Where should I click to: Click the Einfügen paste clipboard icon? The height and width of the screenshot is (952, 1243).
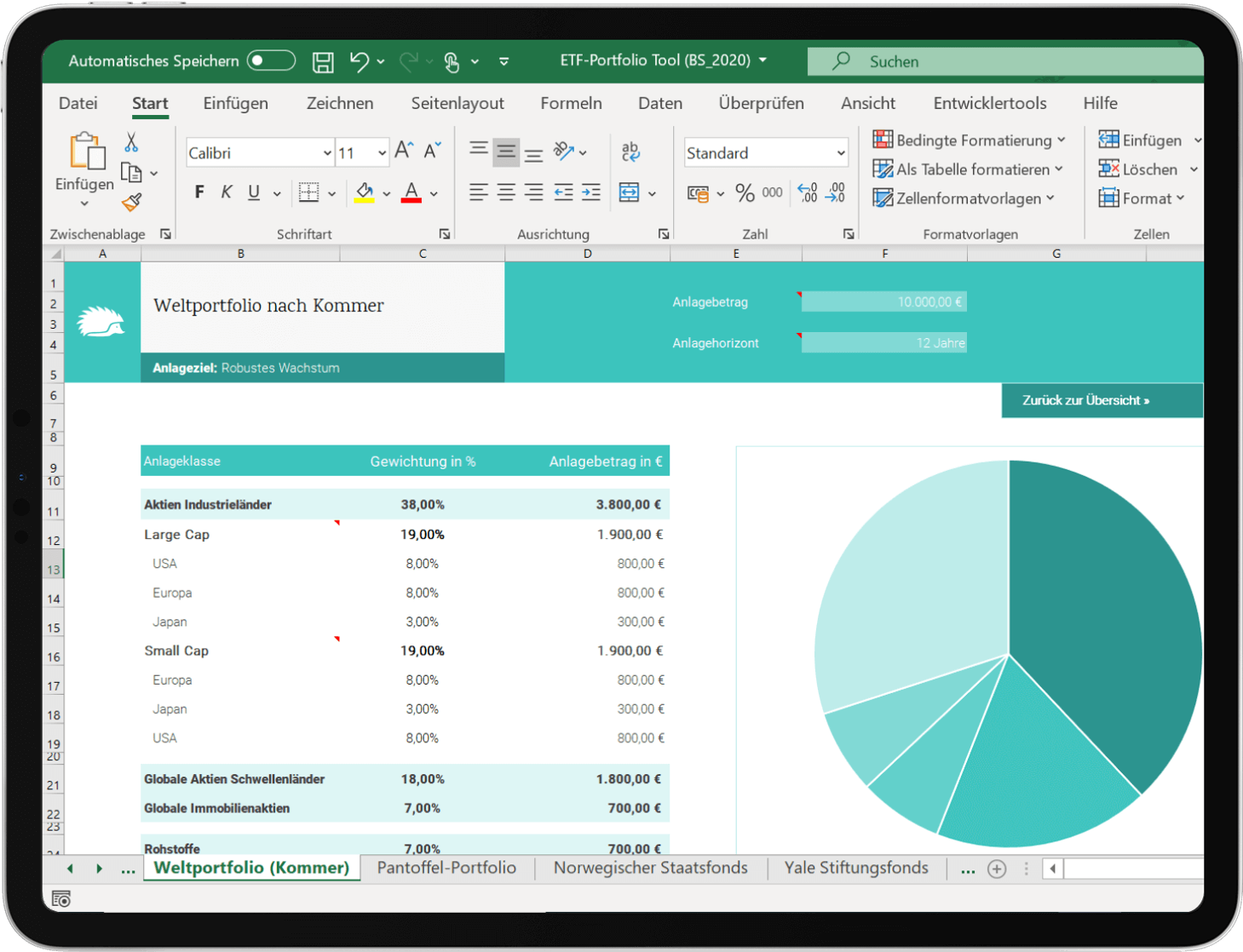pos(87,151)
